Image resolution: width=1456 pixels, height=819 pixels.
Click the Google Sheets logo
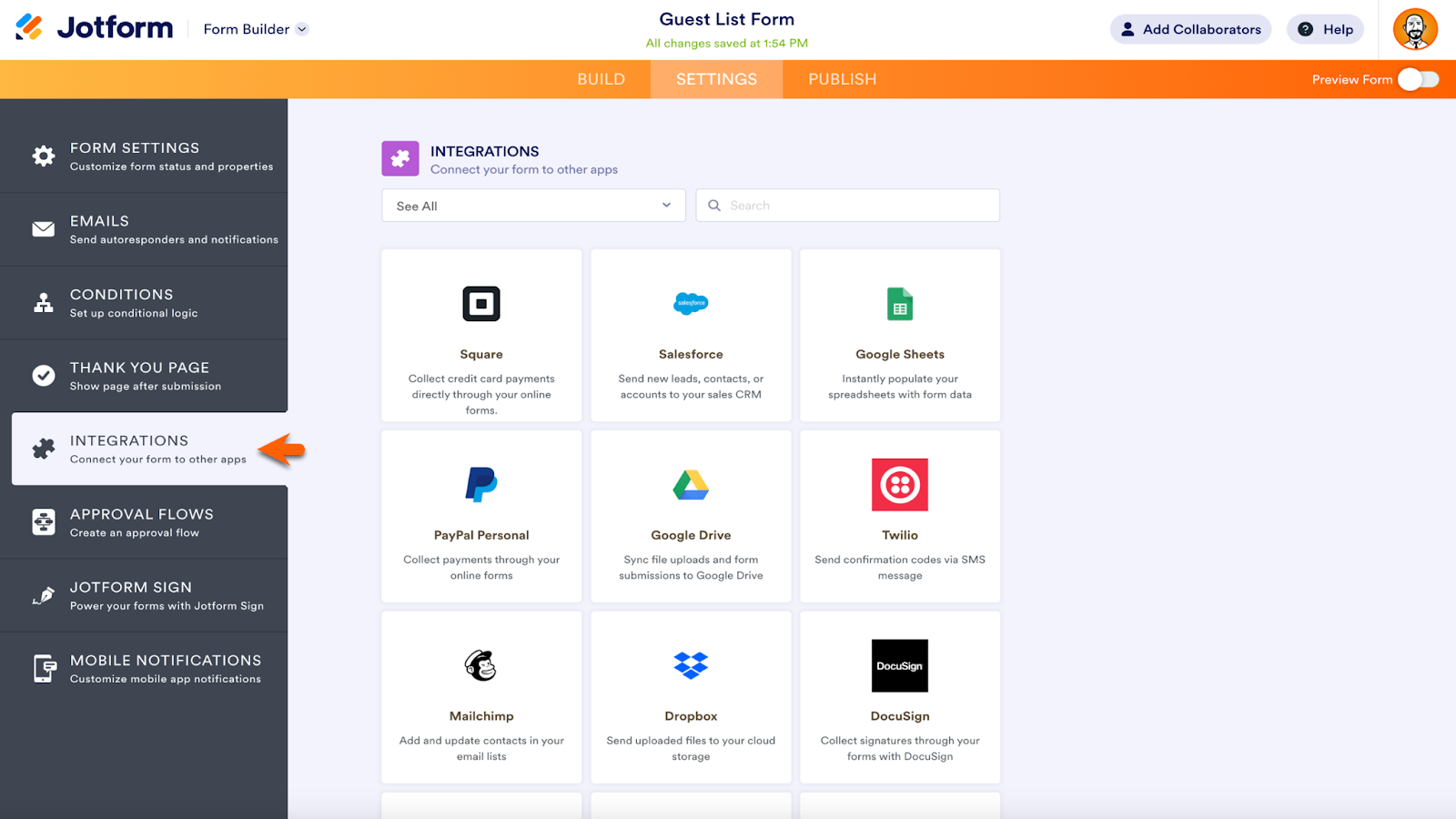tap(900, 304)
